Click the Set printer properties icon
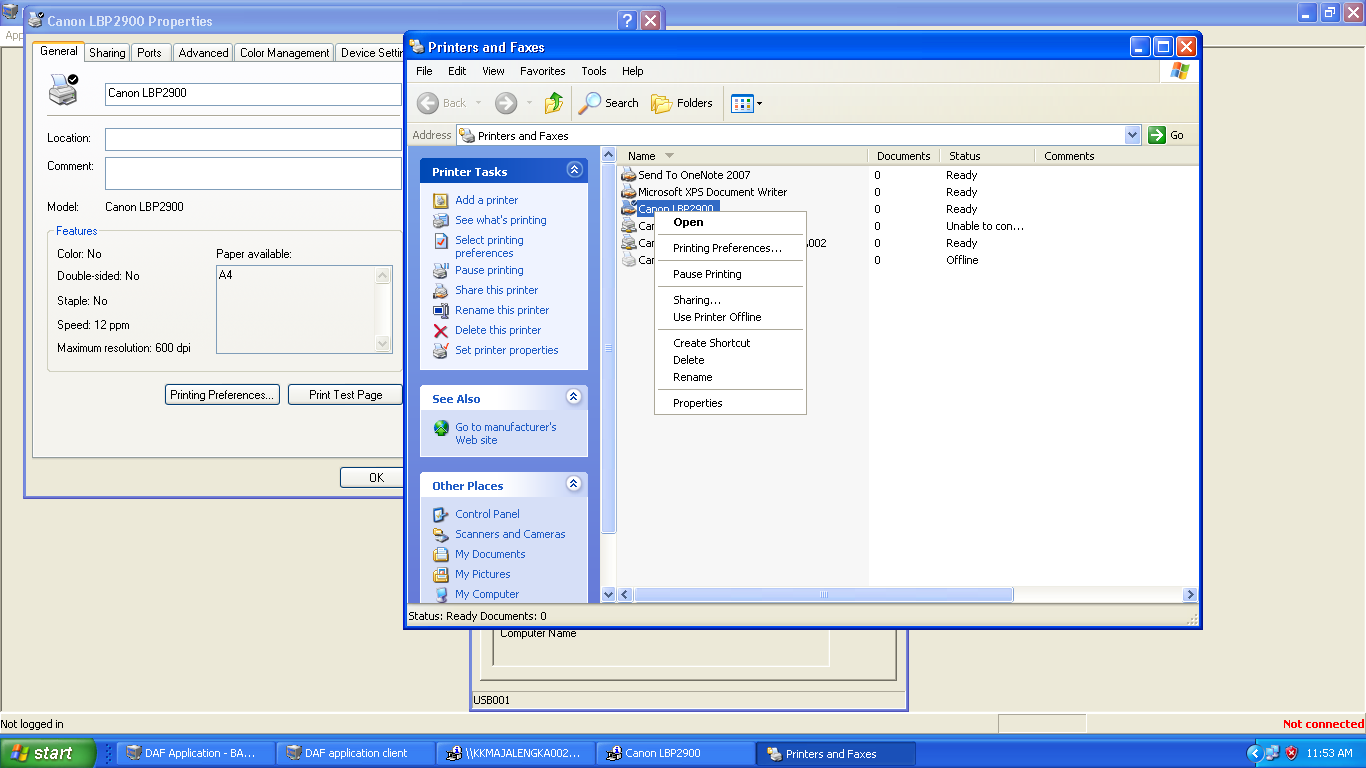1366x768 pixels. point(441,350)
